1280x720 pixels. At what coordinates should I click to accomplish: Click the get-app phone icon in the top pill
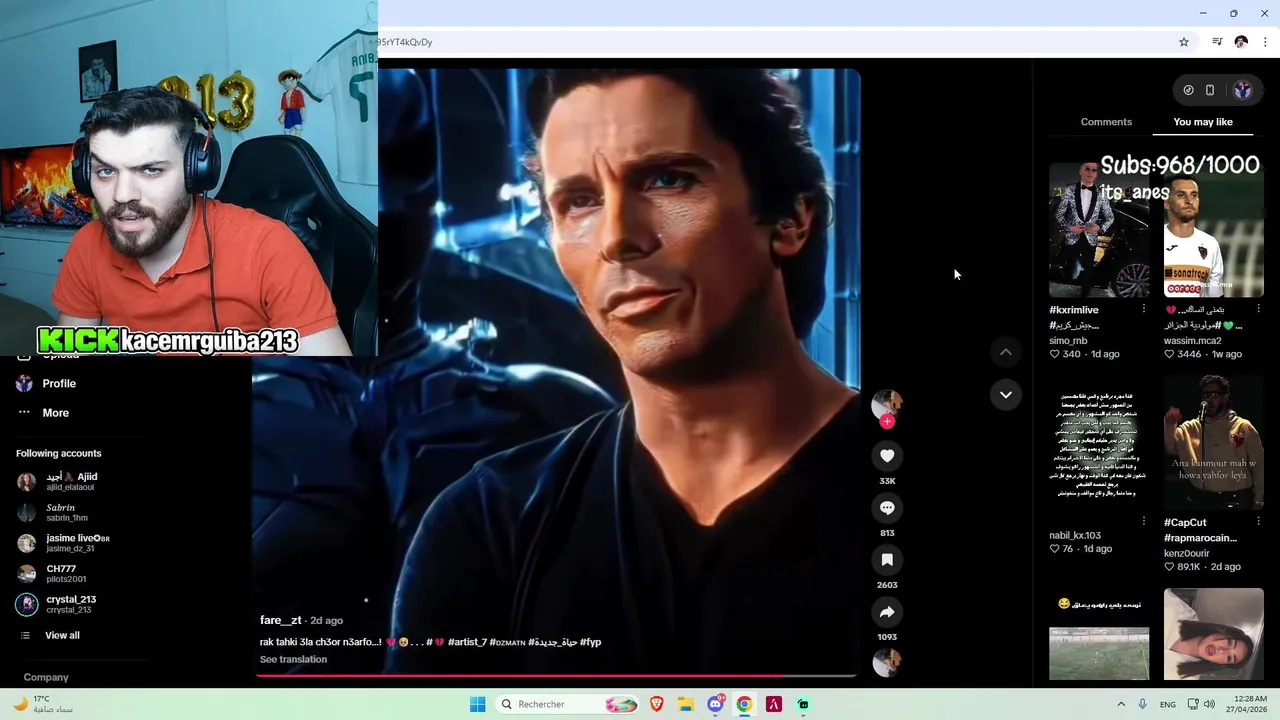click(x=1210, y=90)
